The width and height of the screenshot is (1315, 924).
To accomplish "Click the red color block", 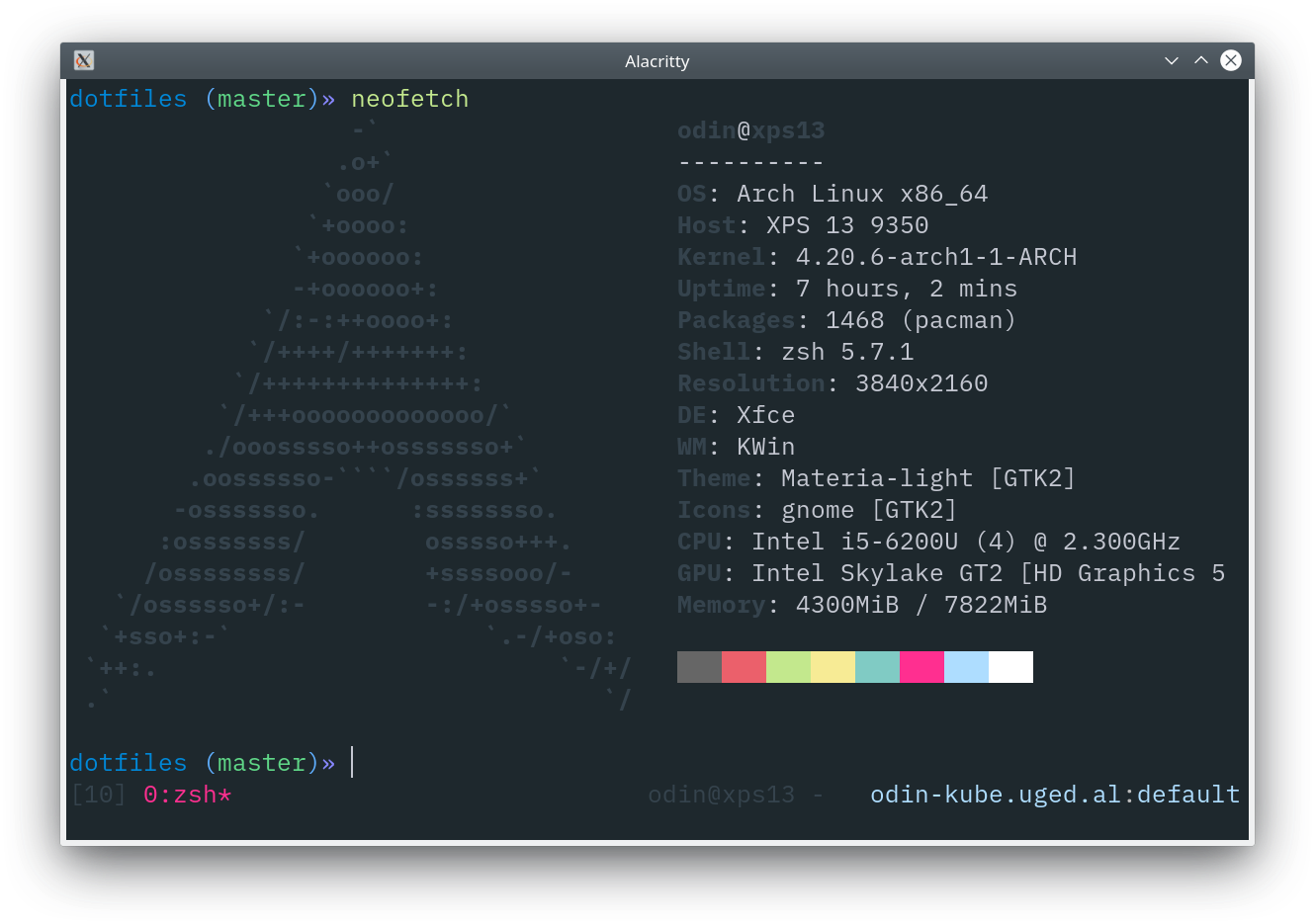I will pos(744,667).
